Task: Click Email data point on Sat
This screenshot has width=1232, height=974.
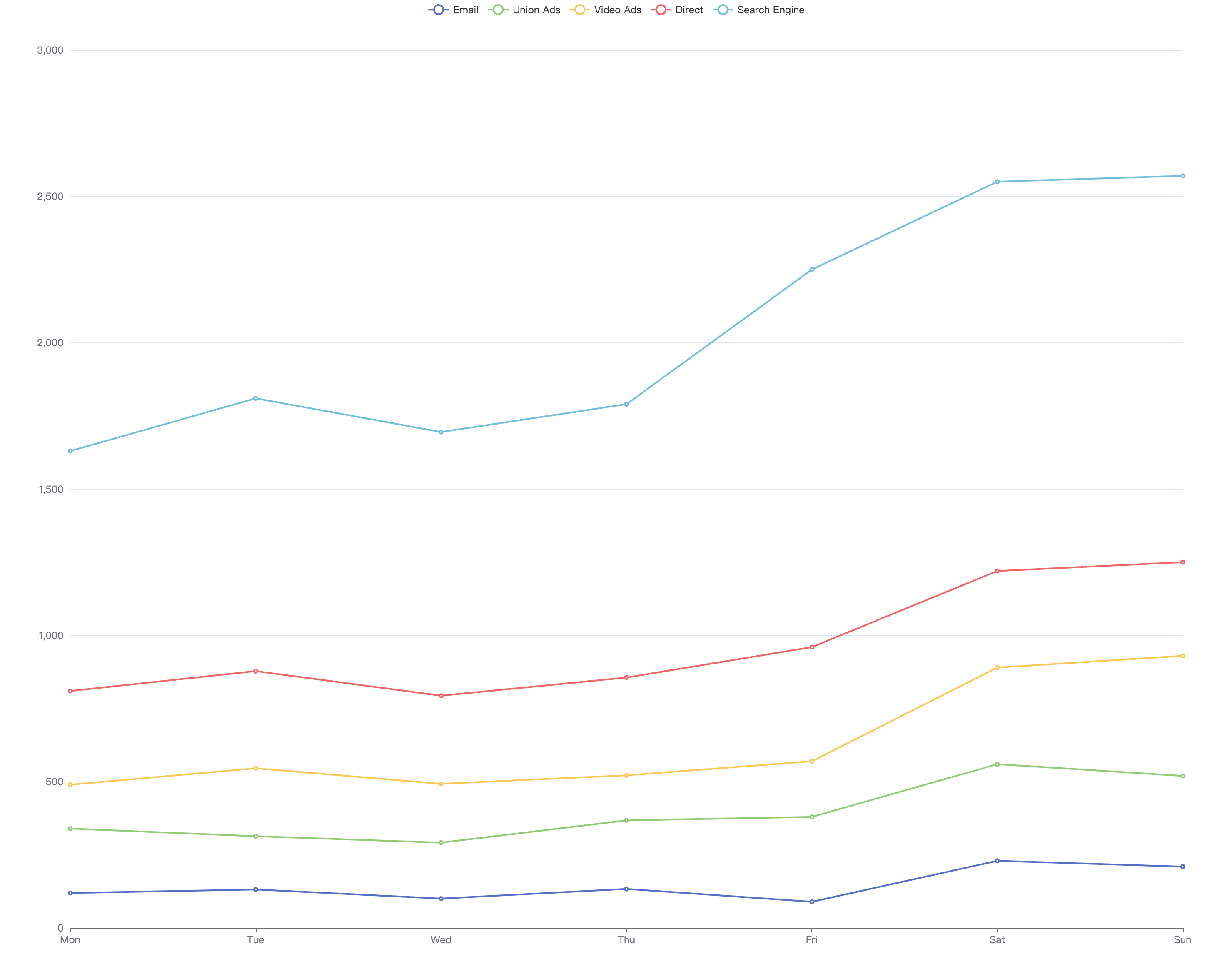Action: (997, 861)
